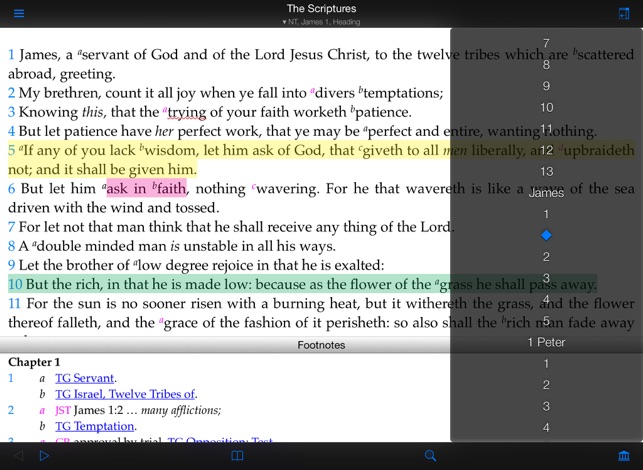Choose chapter 1 under the James heading
This screenshot has height=470, width=643.
(546, 214)
